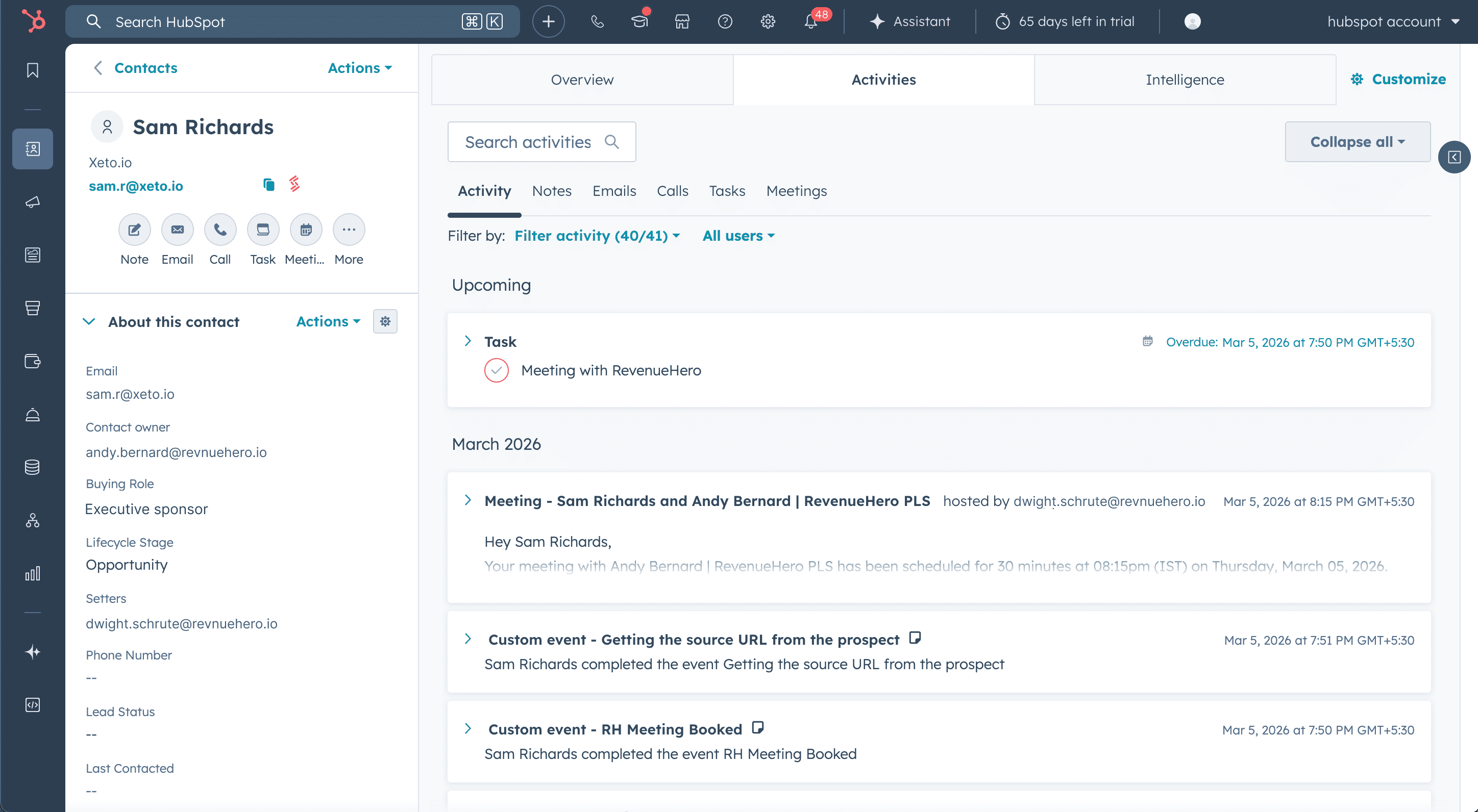Click inside the Search activities field
The width and height of the screenshot is (1478, 812).
[x=528, y=142]
